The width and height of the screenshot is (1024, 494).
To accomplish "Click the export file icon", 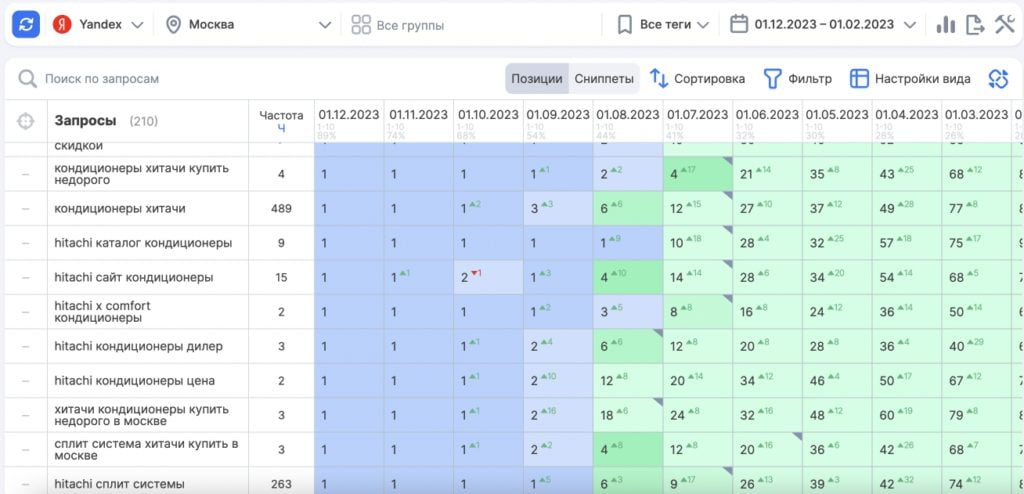I will point(975,25).
